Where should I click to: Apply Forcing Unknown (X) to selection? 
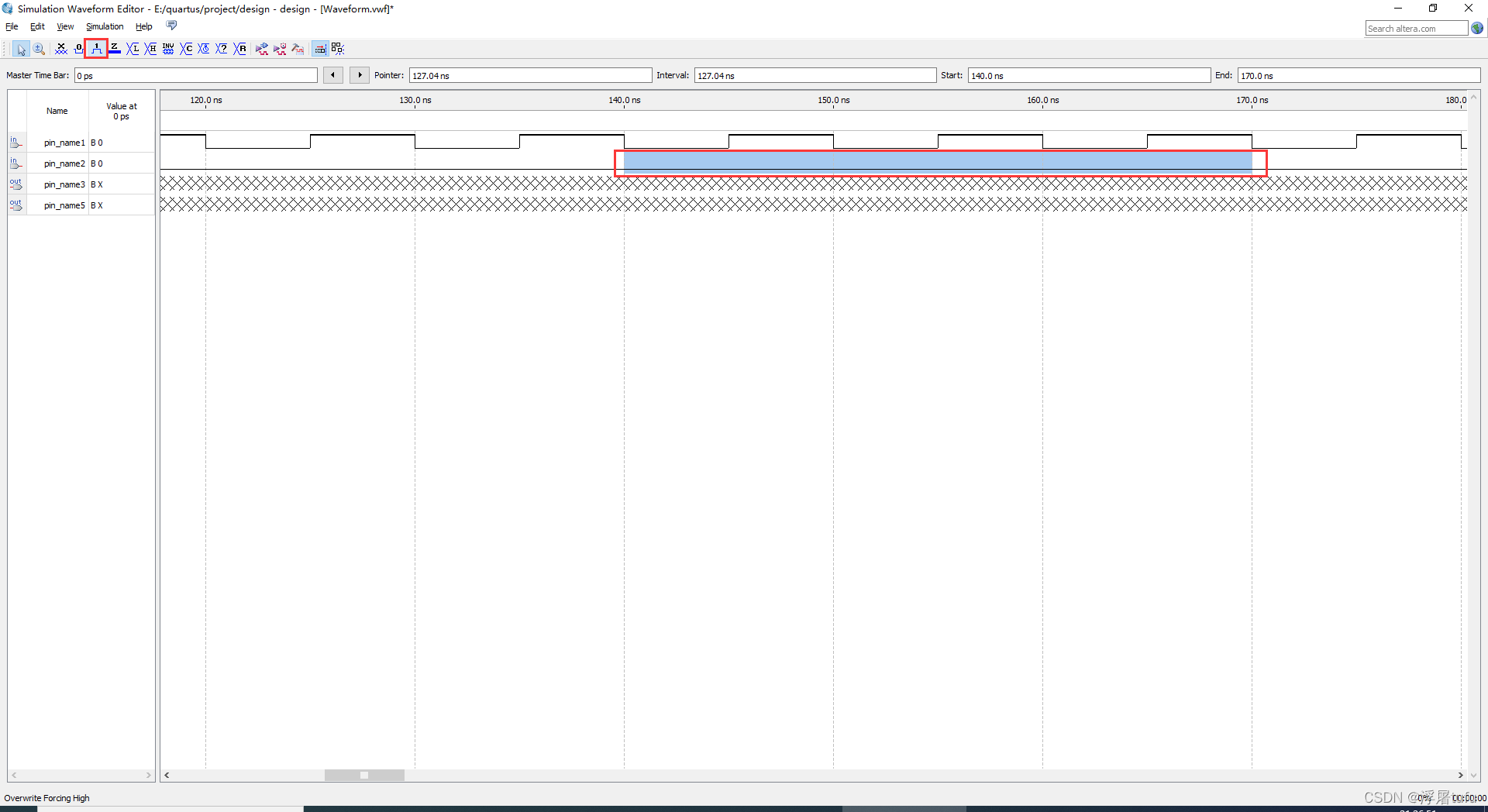click(61, 49)
